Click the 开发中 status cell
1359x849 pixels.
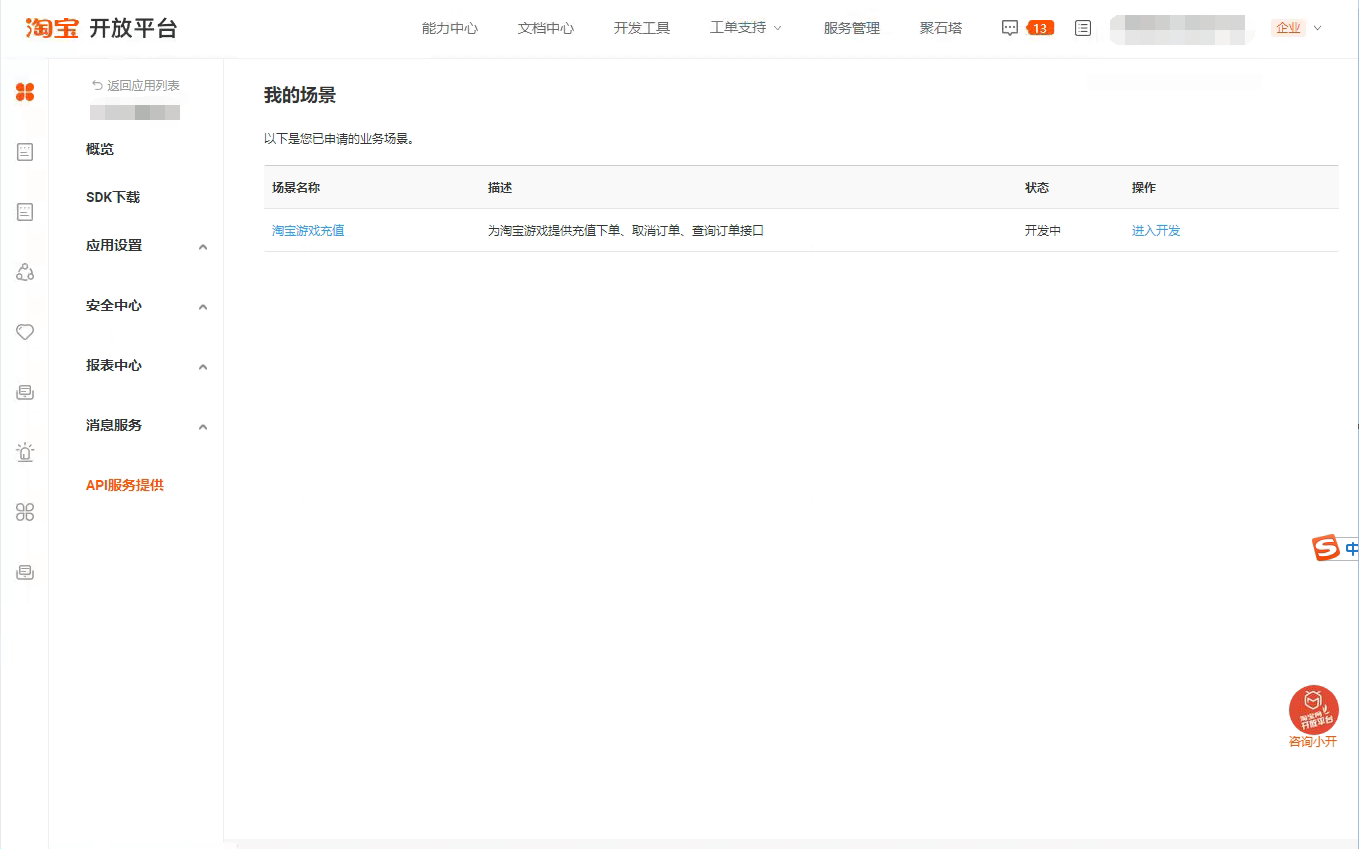coord(1043,230)
